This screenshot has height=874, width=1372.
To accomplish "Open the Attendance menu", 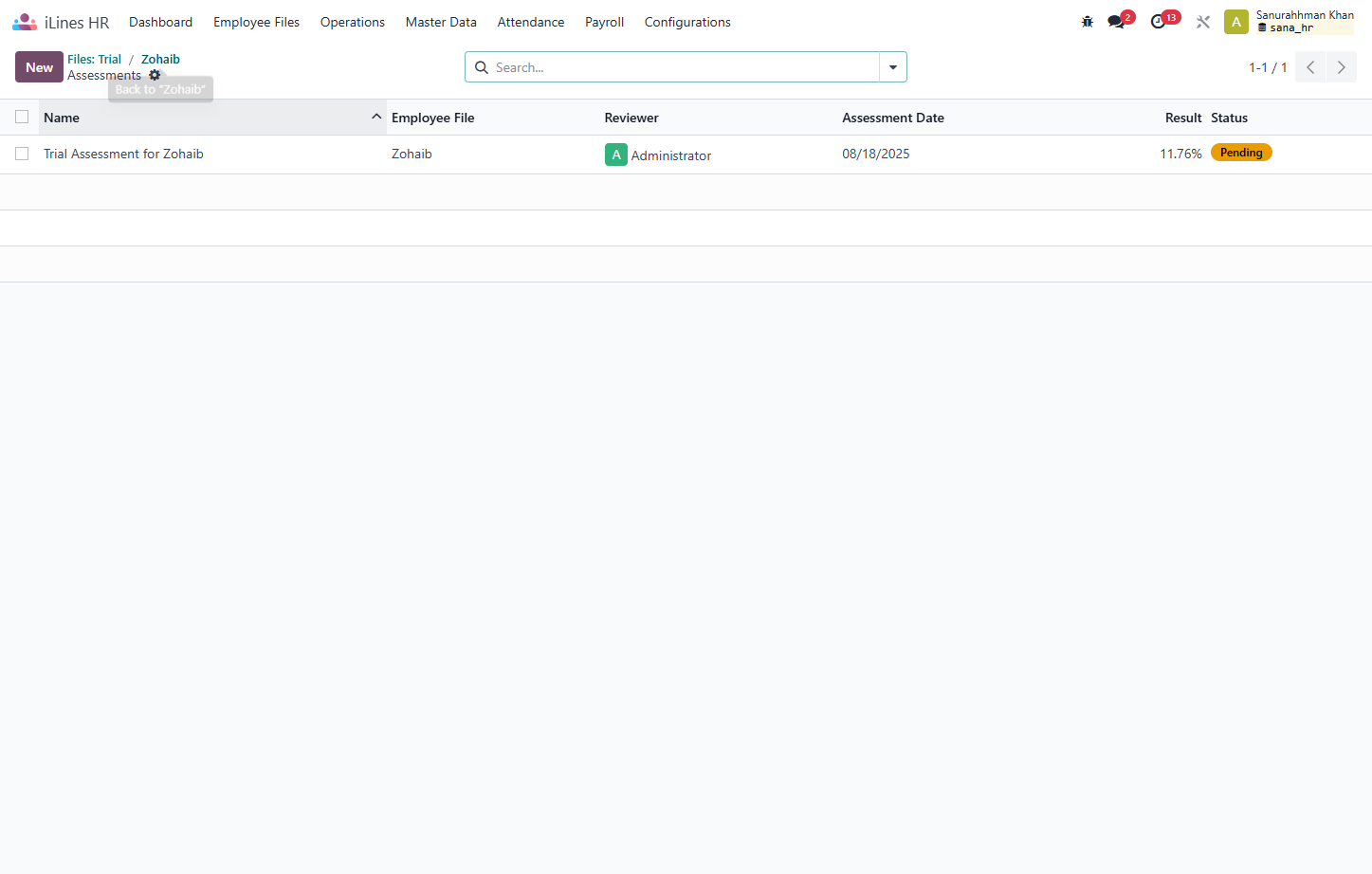I will (531, 22).
